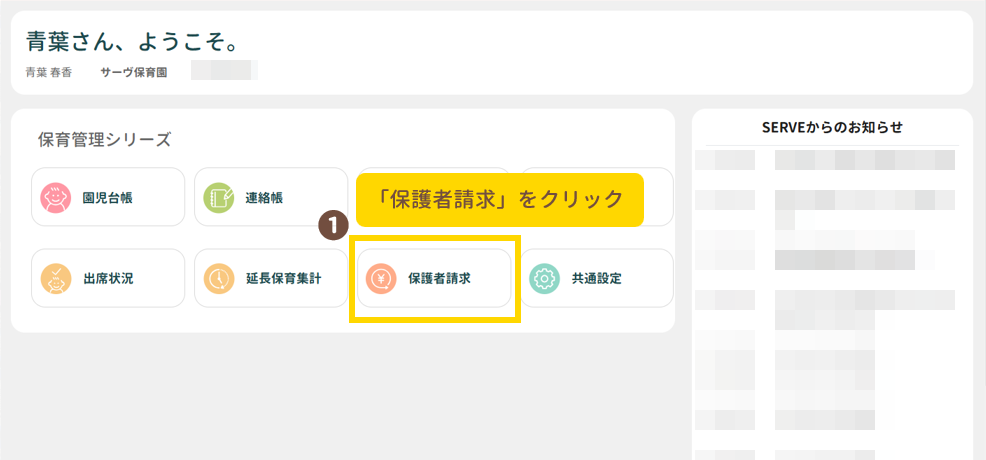Screen dimensions: 986x460
Task: Open the 連絡帳 text label
Action: click(x=264, y=198)
